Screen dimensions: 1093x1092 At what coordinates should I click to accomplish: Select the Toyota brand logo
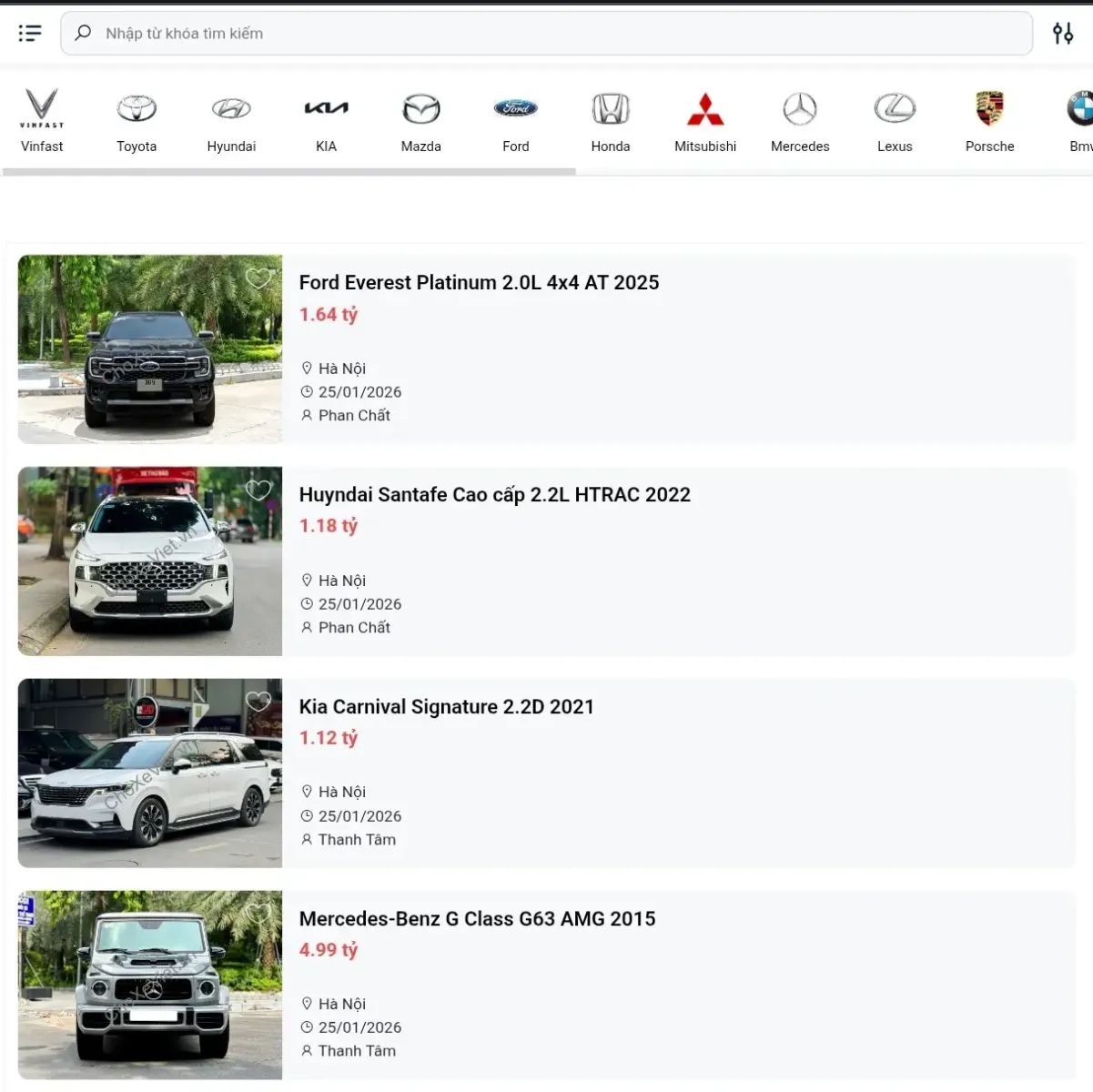(137, 109)
